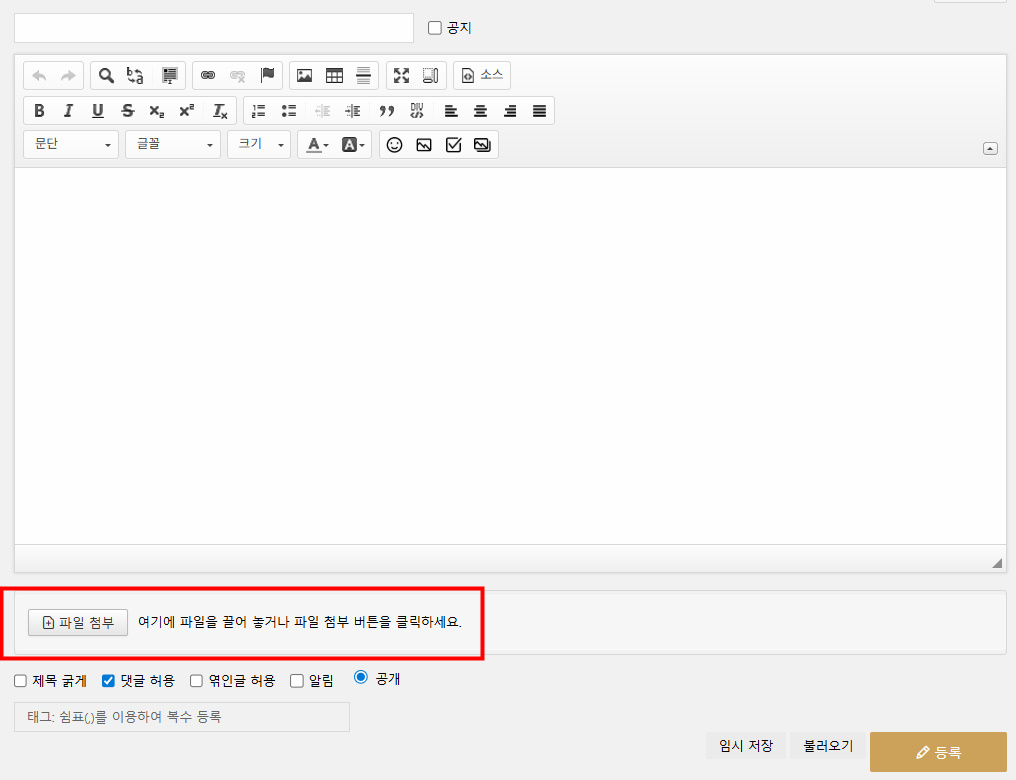
Task: Select the 공개 radio button
Action: [x=361, y=677]
